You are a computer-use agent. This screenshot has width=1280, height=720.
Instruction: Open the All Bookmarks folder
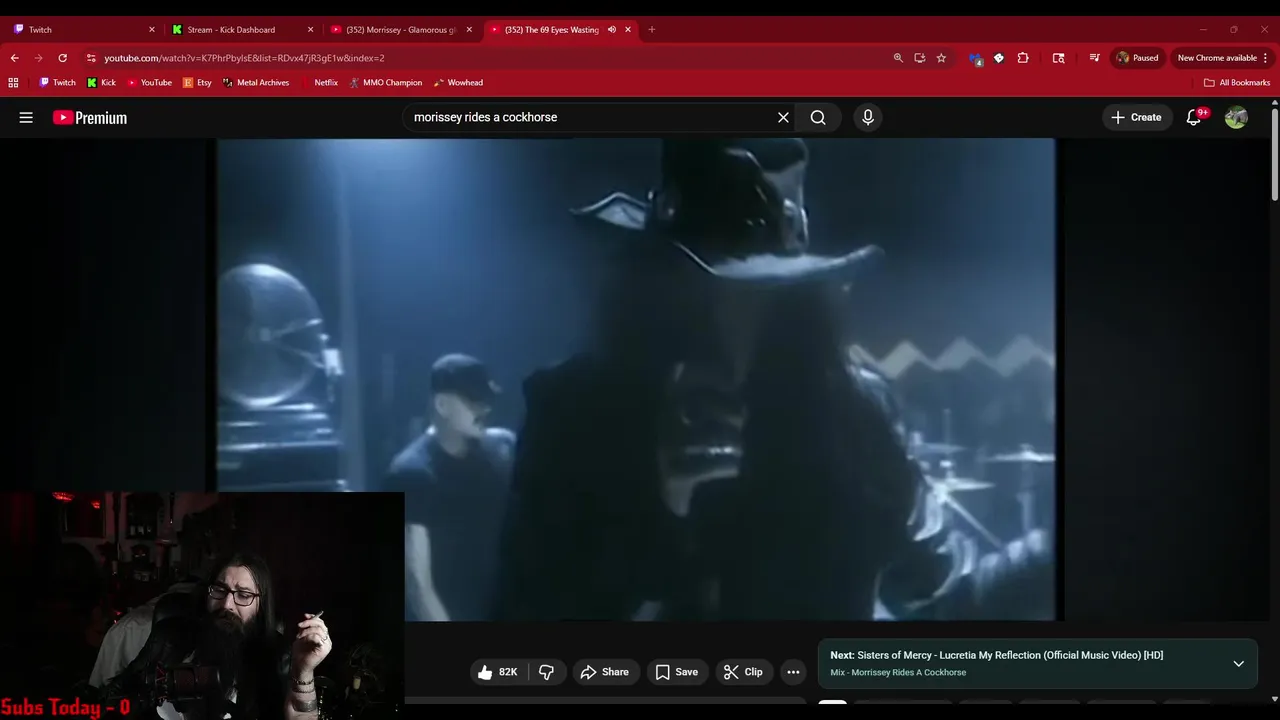click(x=1237, y=83)
